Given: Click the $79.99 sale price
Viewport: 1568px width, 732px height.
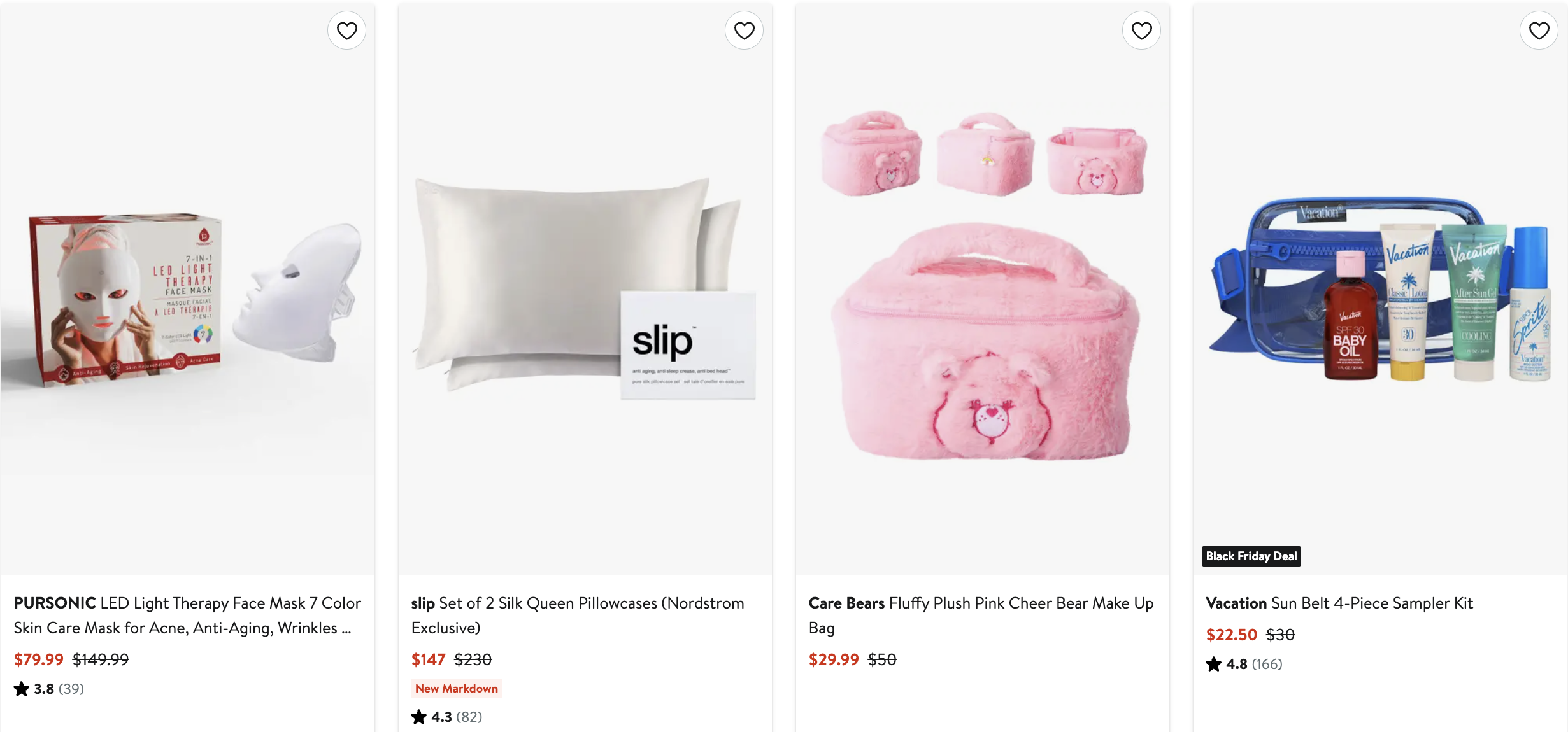Looking at the screenshot, I should (39, 659).
